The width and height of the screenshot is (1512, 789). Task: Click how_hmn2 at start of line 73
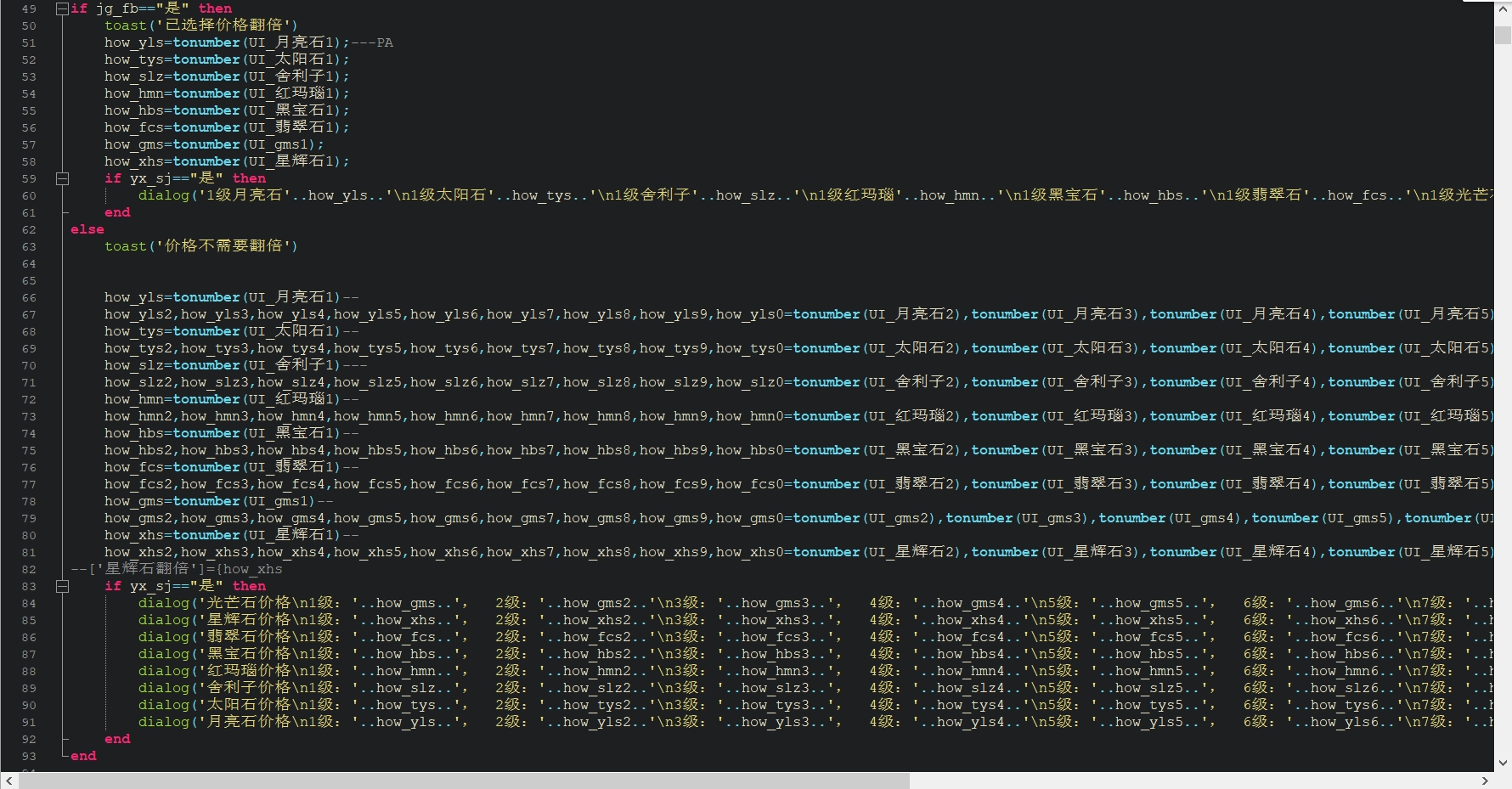tap(138, 416)
